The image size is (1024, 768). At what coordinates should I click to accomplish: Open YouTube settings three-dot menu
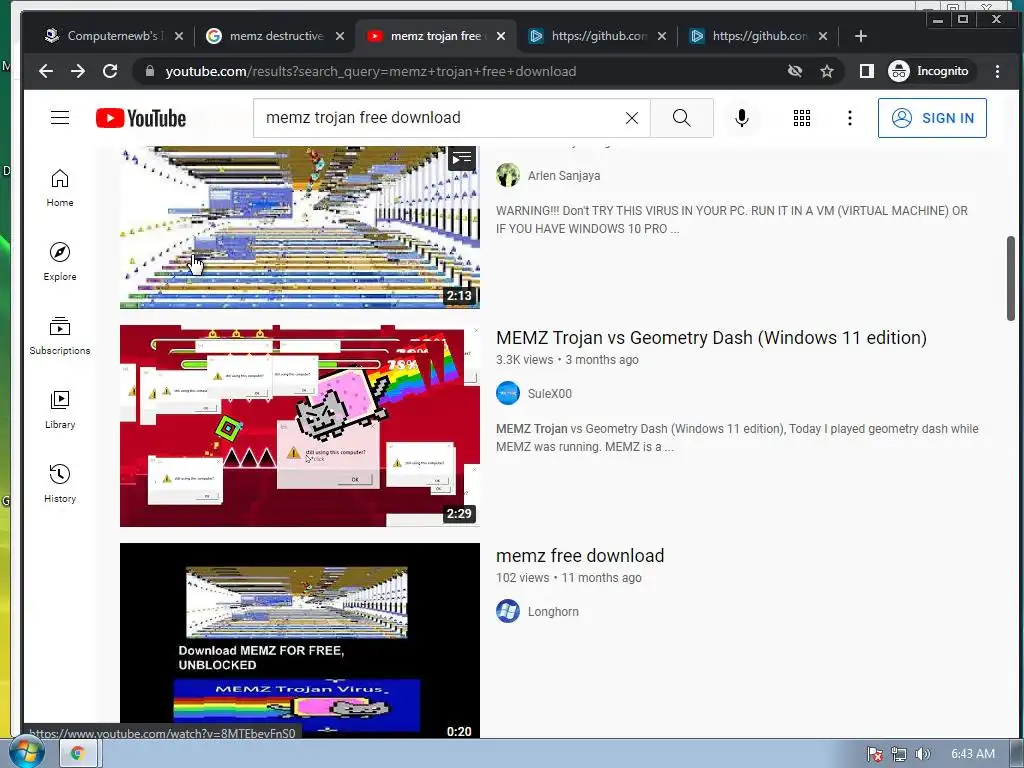coord(849,118)
